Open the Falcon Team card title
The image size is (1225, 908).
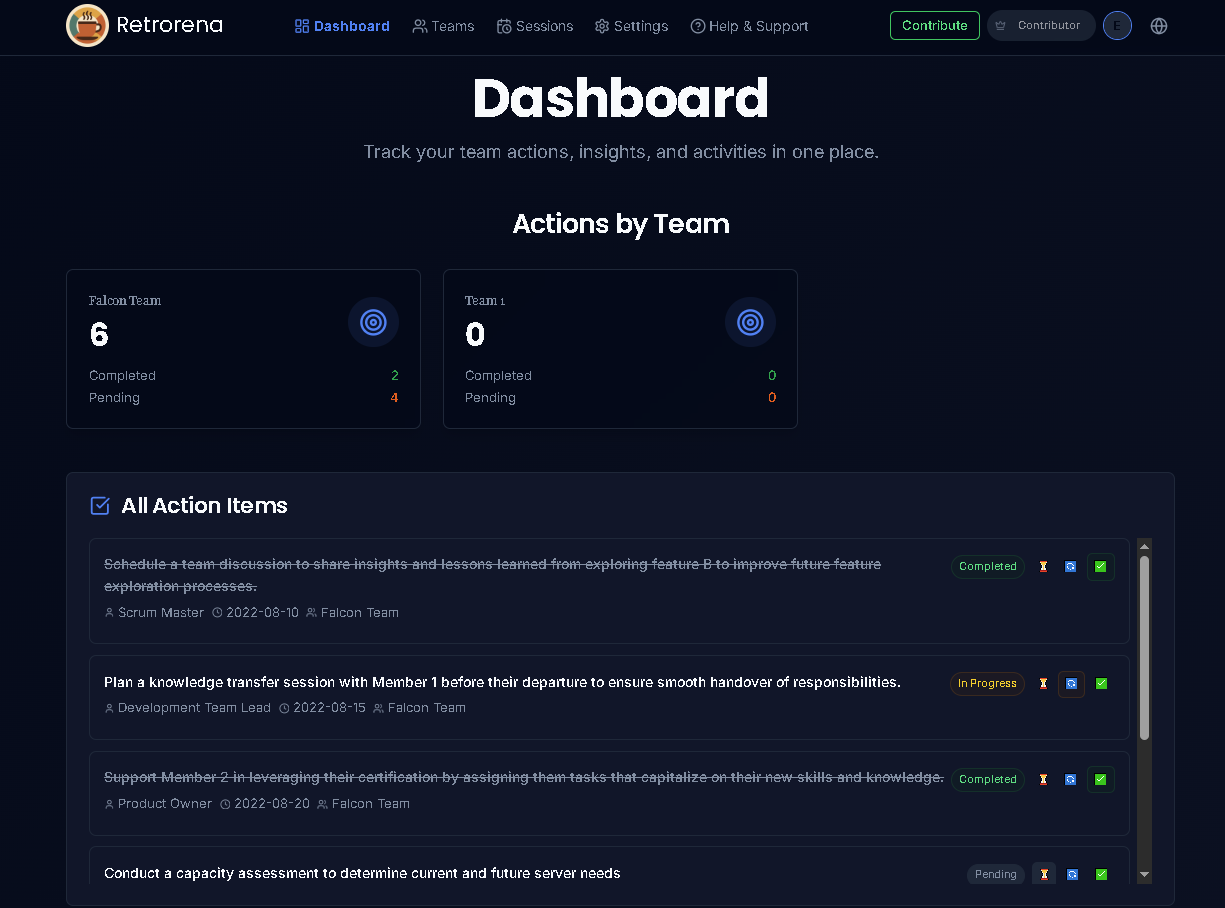[125, 300]
